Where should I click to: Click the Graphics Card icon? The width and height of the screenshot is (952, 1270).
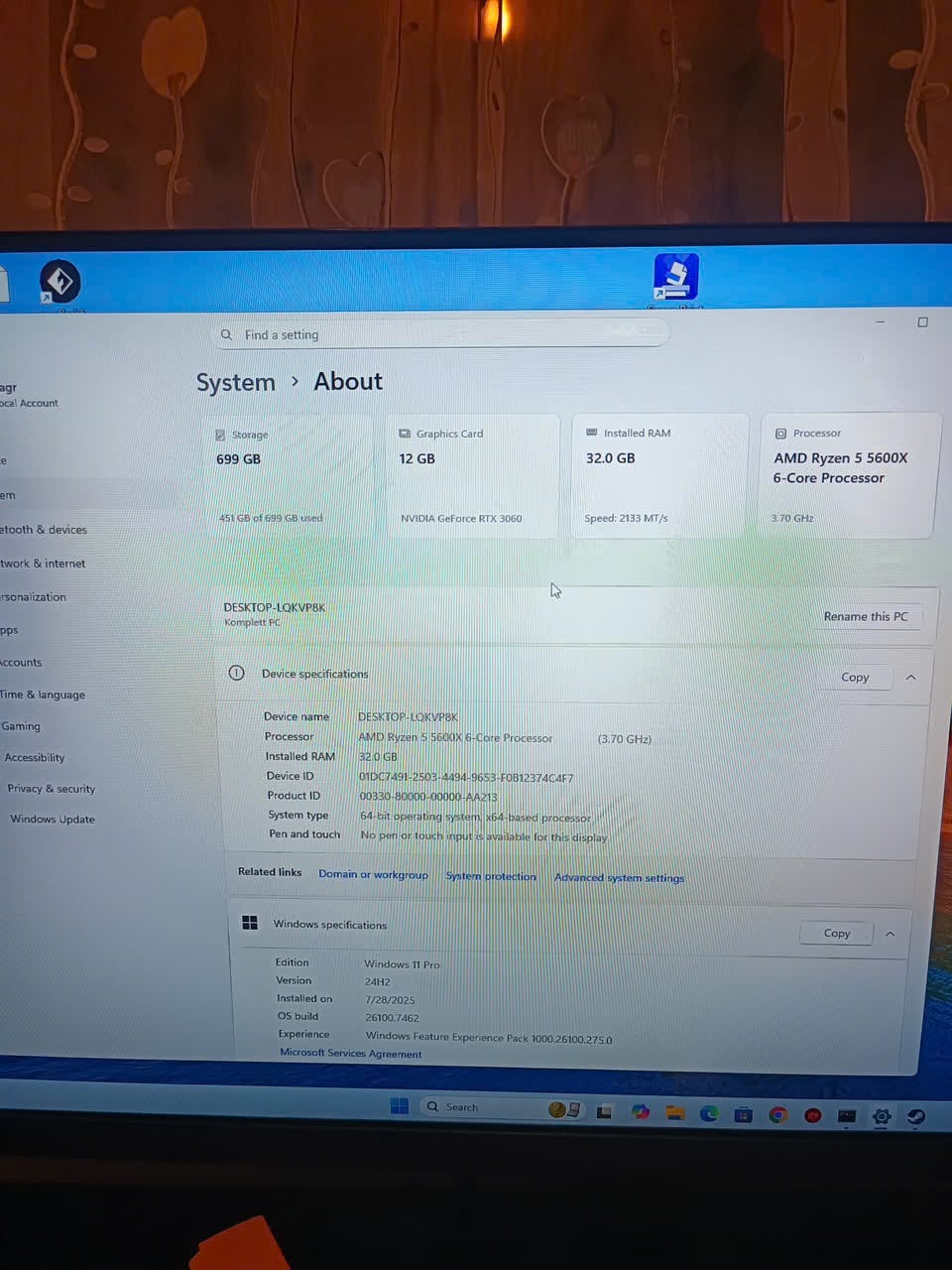pyautogui.click(x=405, y=434)
